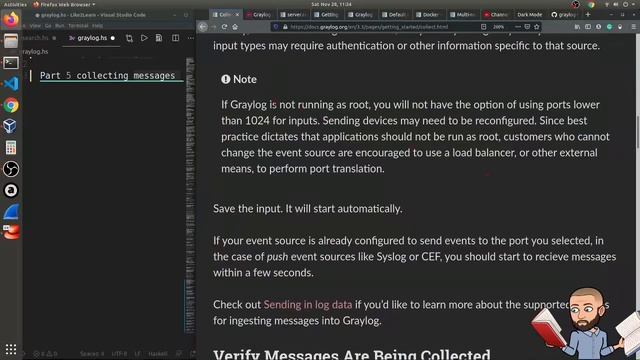Click the Firefox page vertical scrollbar

[x=637, y=132]
